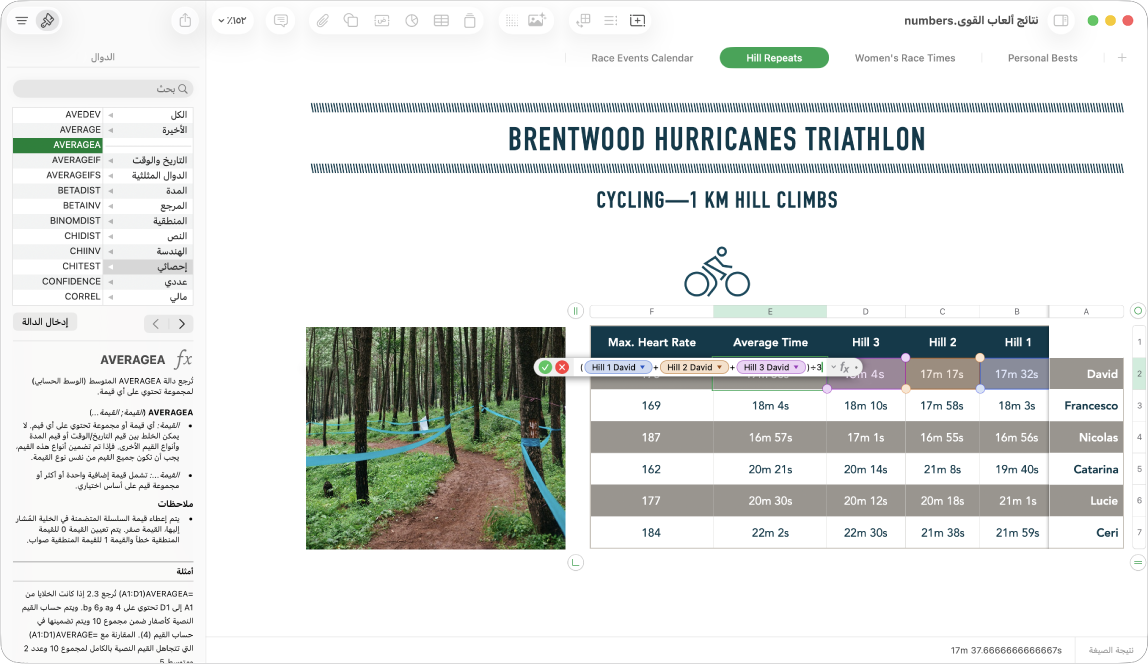
Task: Open the Hill 3 David token dropdown
Action: [796, 368]
